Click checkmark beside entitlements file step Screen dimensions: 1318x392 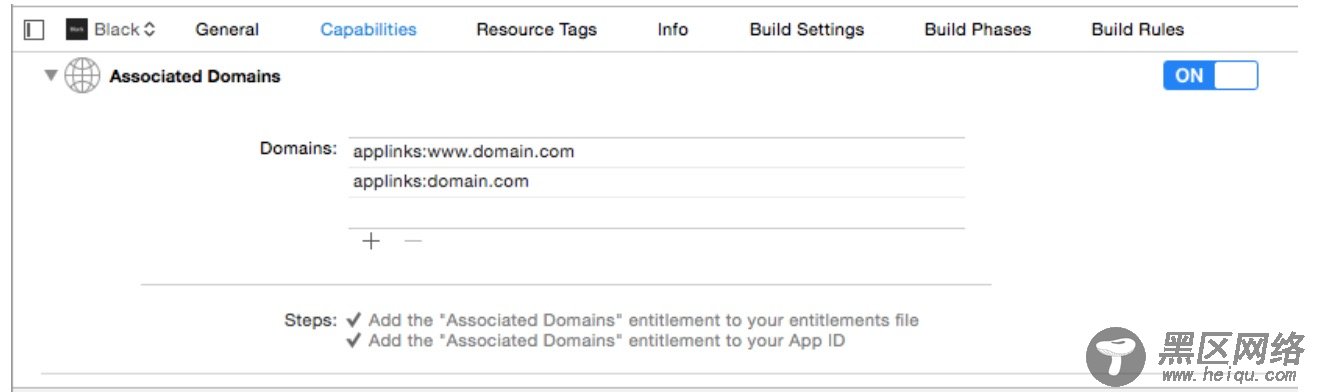tap(354, 320)
